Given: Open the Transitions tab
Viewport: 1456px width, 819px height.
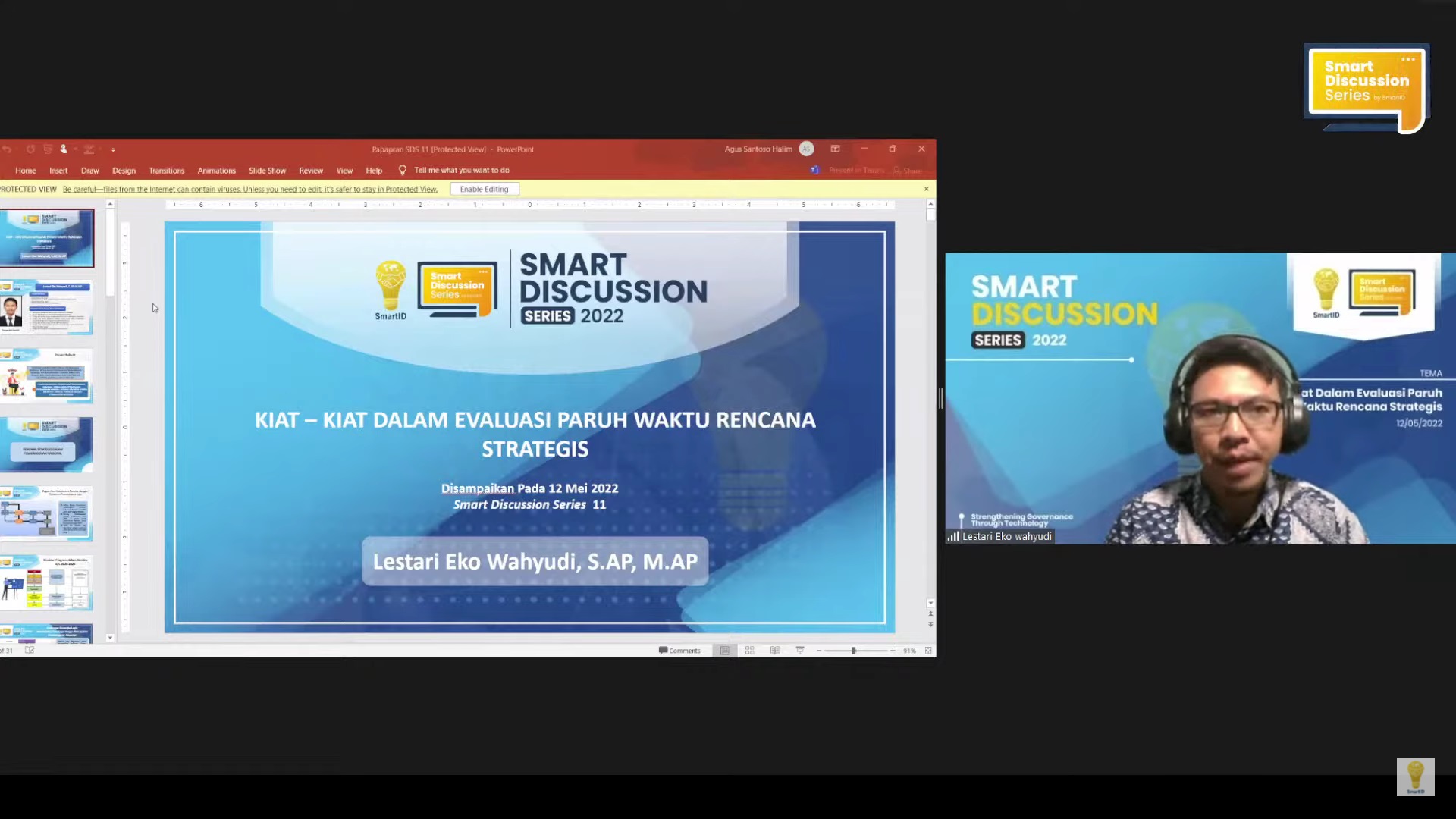Looking at the screenshot, I should tap(166, 171).
